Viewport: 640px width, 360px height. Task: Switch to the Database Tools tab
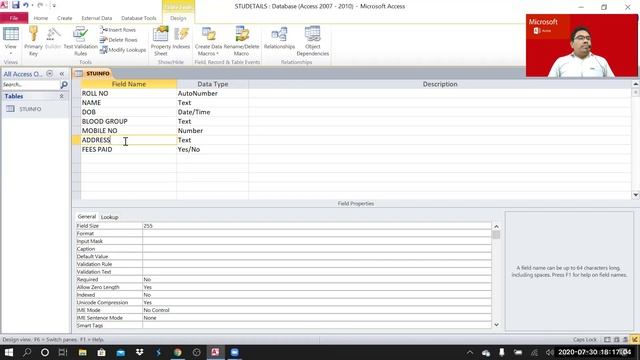tap(139, 18)
